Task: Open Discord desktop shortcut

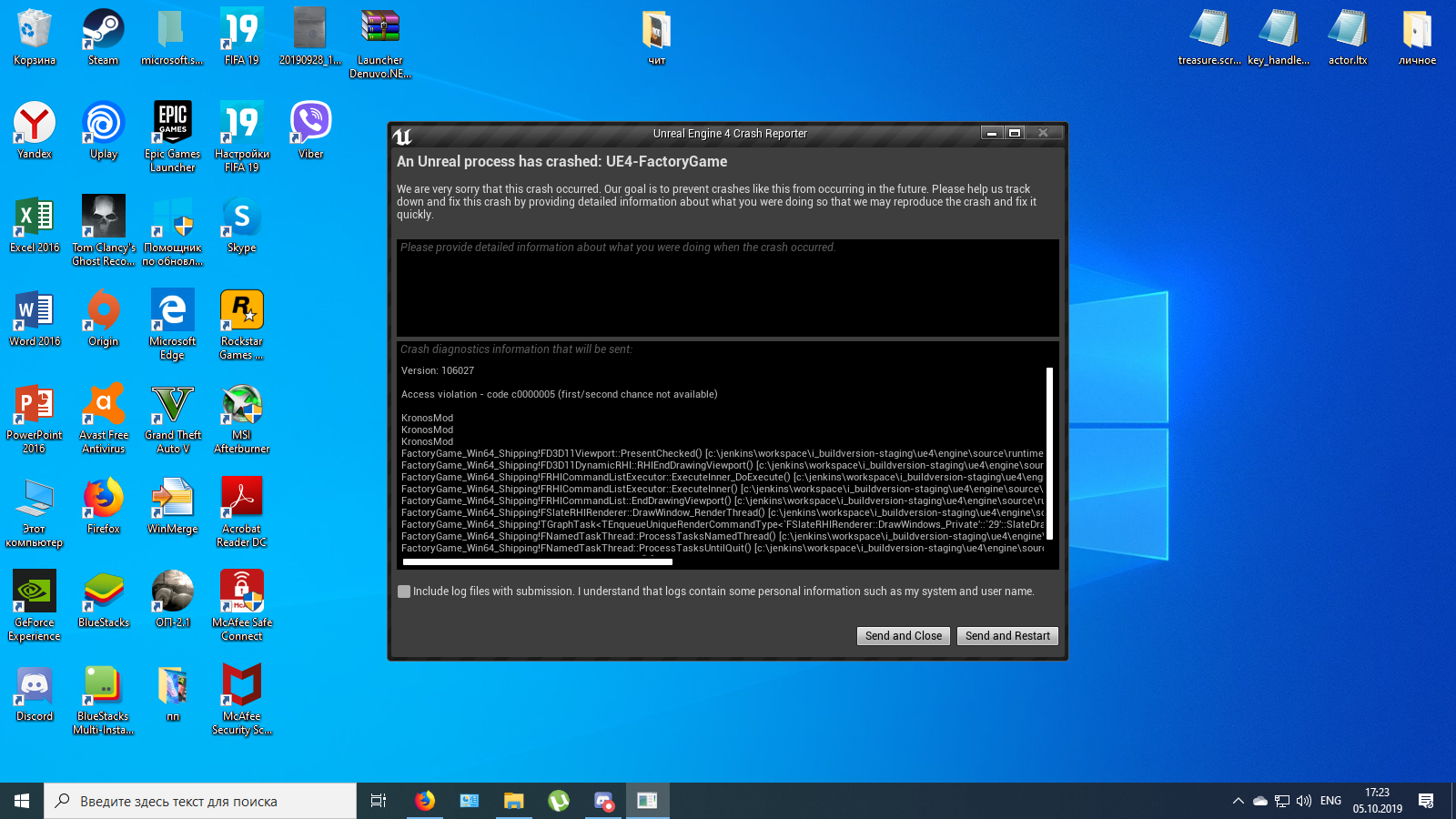Action: [x=34, y=693]
